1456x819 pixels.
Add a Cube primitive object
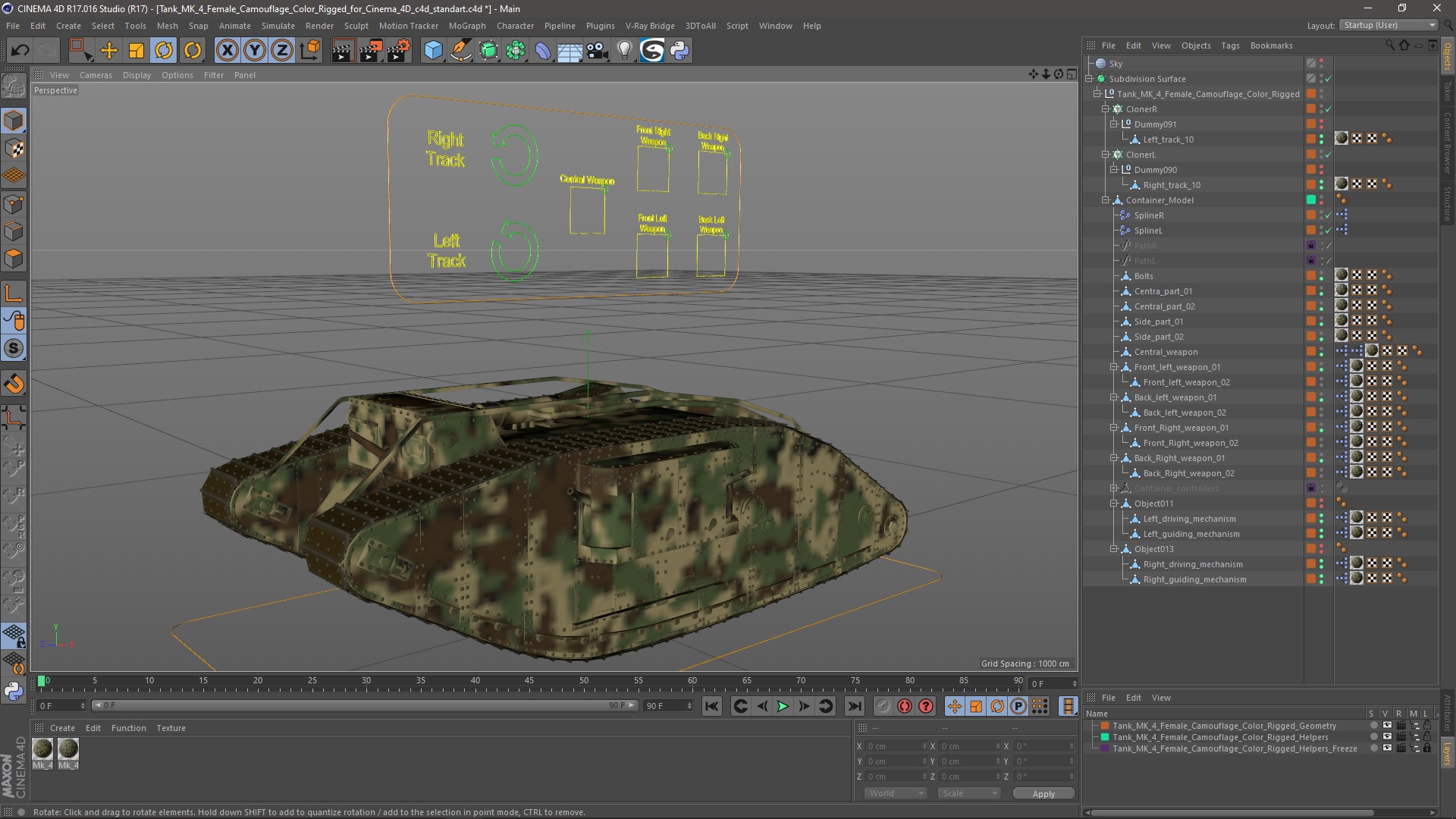click(433, 51)
